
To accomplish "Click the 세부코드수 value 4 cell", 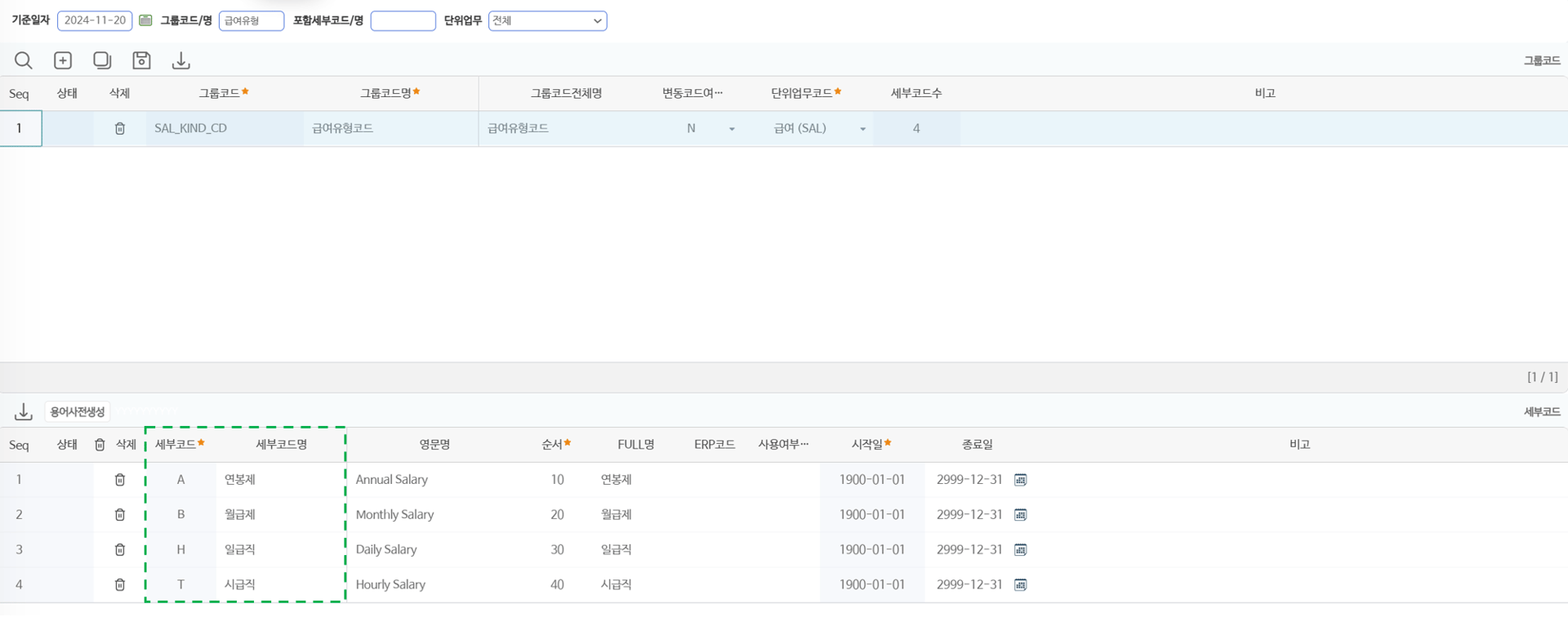I will [x=916, y=129].
